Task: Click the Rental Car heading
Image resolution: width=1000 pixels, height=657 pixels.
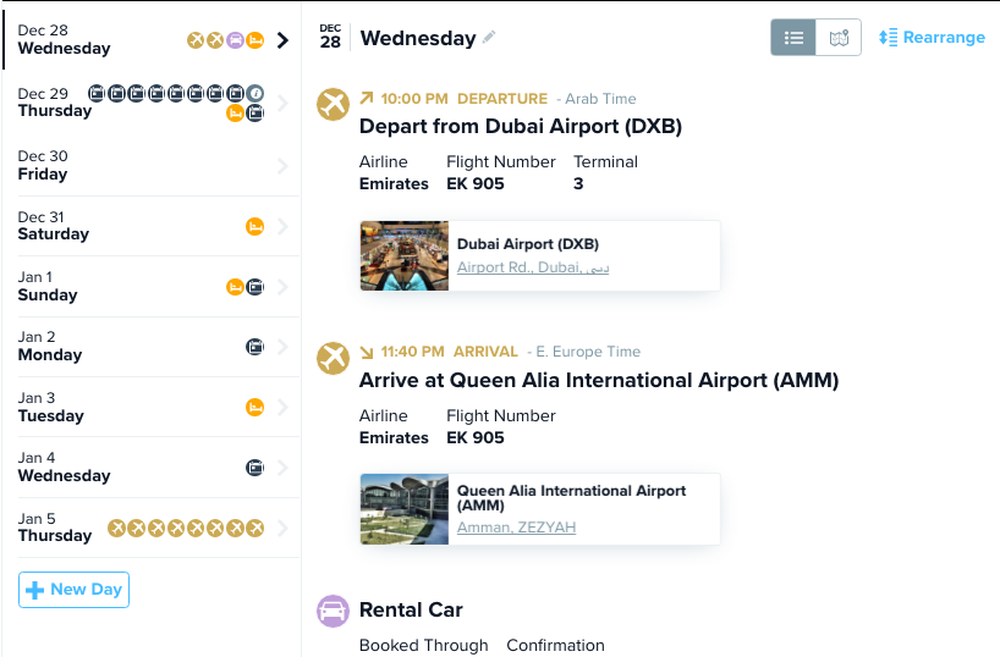Action: (411, 610)
